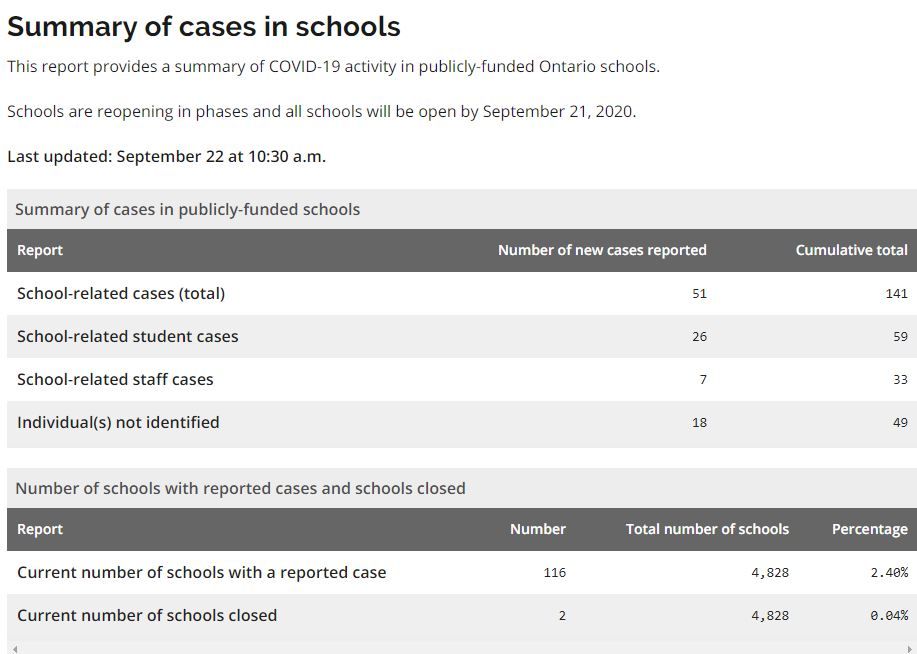
Task: Click the 'Total number of schools' column header
Action: coord(707,529)
